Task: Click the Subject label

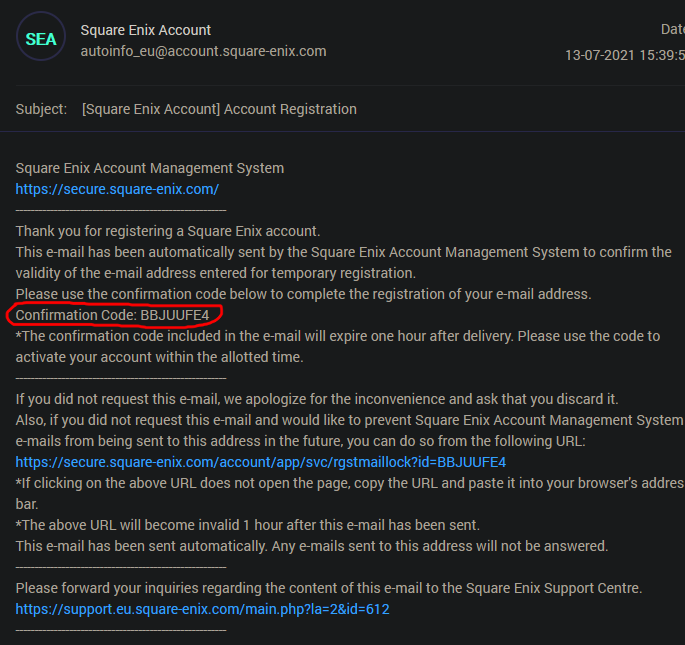Action: [42, 109]
